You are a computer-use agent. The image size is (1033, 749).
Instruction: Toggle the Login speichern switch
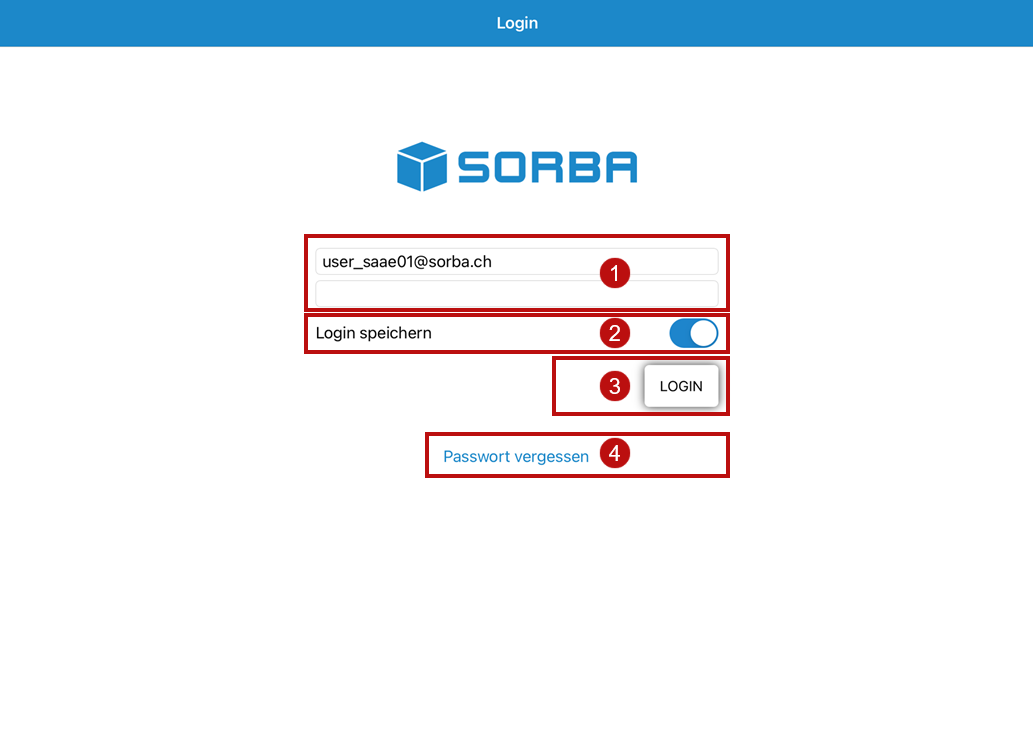coord(693,333)
